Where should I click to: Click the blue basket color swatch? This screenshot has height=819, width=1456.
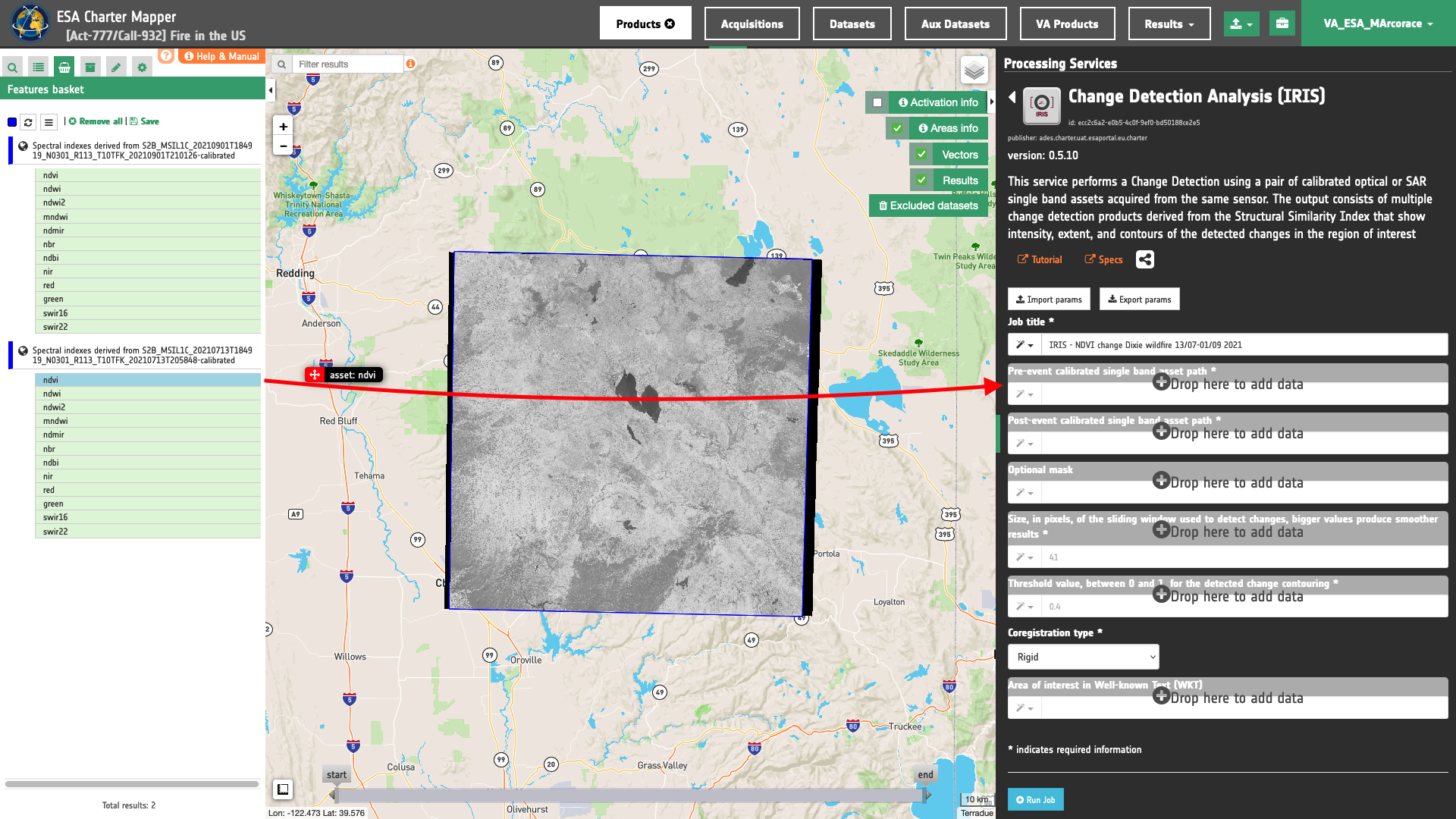click(x=12, y=122)
